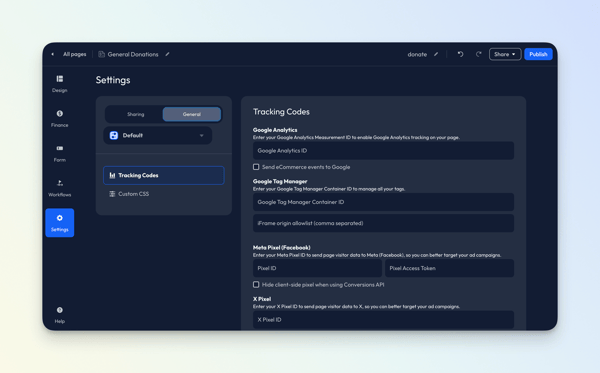Focus the X Pixel ID field
This screenshot has height=373, width=600.
click(x=383, y=319)
